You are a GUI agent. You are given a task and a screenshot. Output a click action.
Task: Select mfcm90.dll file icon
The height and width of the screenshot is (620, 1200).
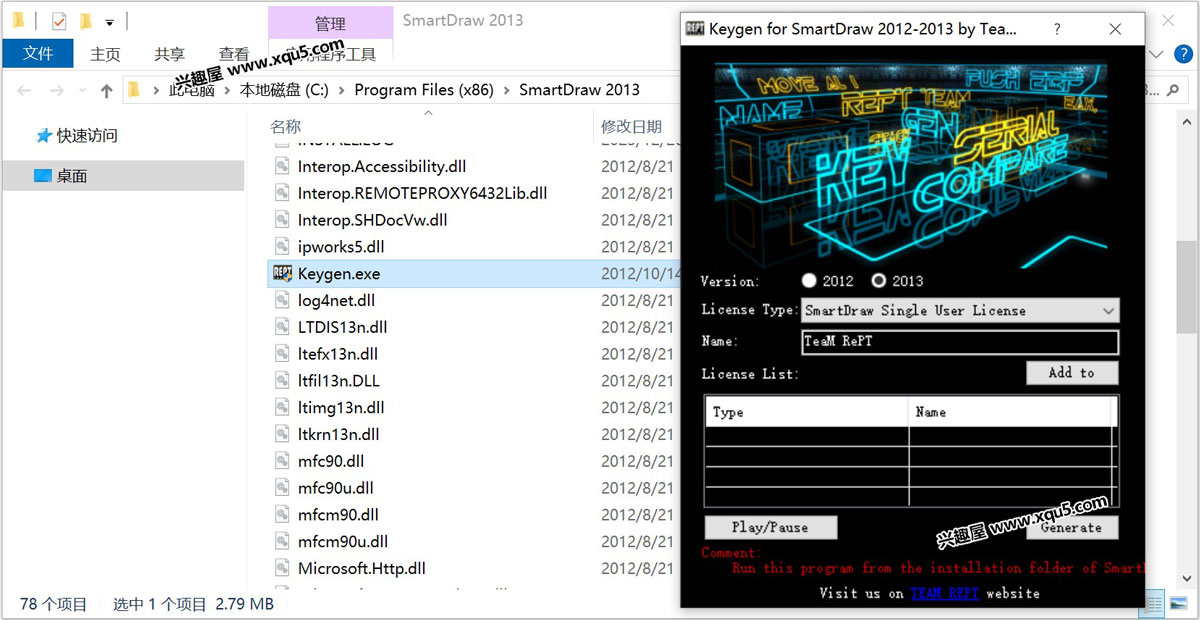click(x=282, y=515)
